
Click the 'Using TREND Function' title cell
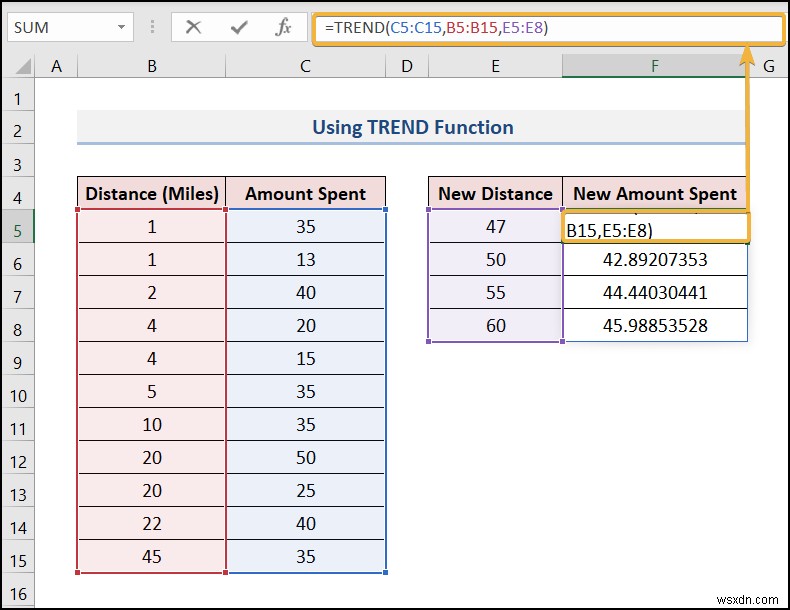[x=411, y=127]
